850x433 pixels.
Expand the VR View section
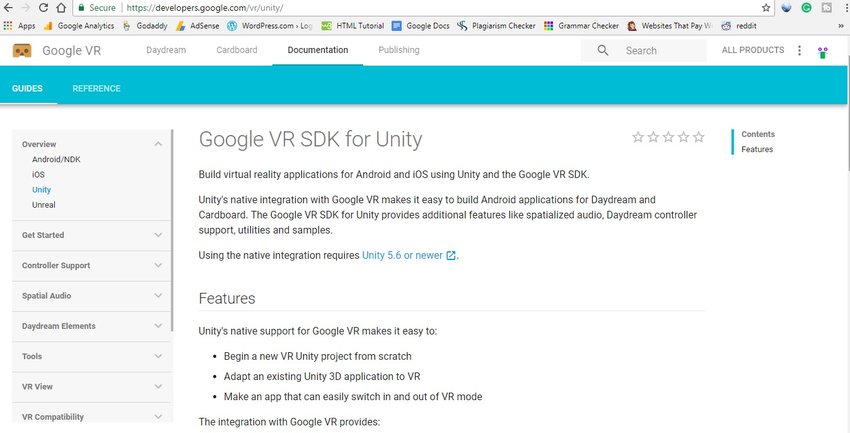158,386
